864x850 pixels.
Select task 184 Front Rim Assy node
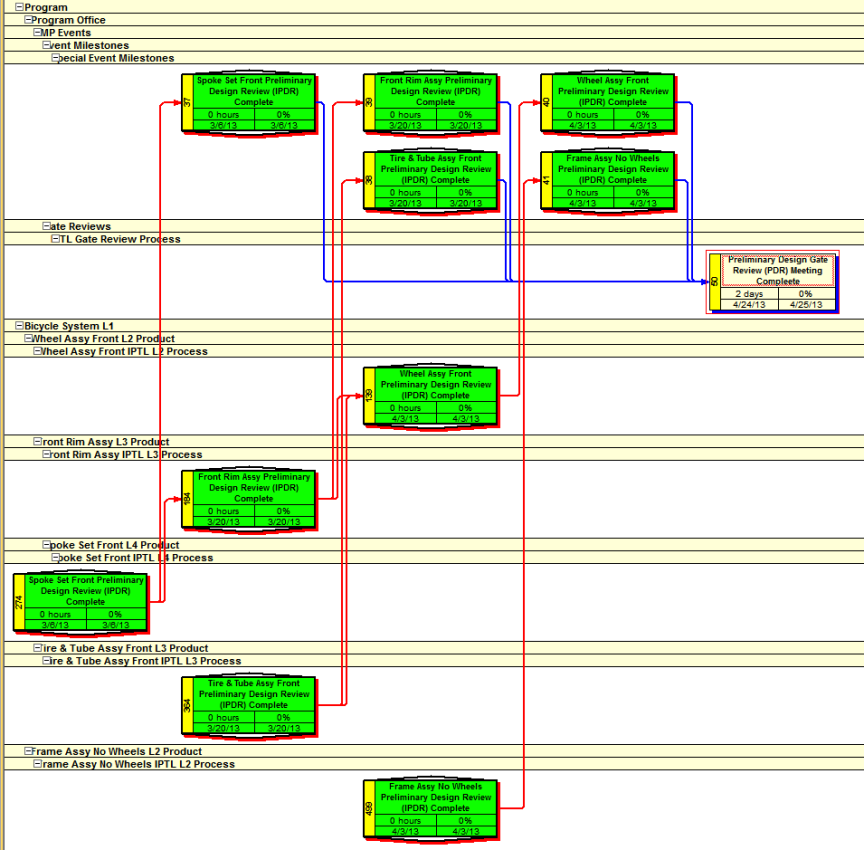253,488
